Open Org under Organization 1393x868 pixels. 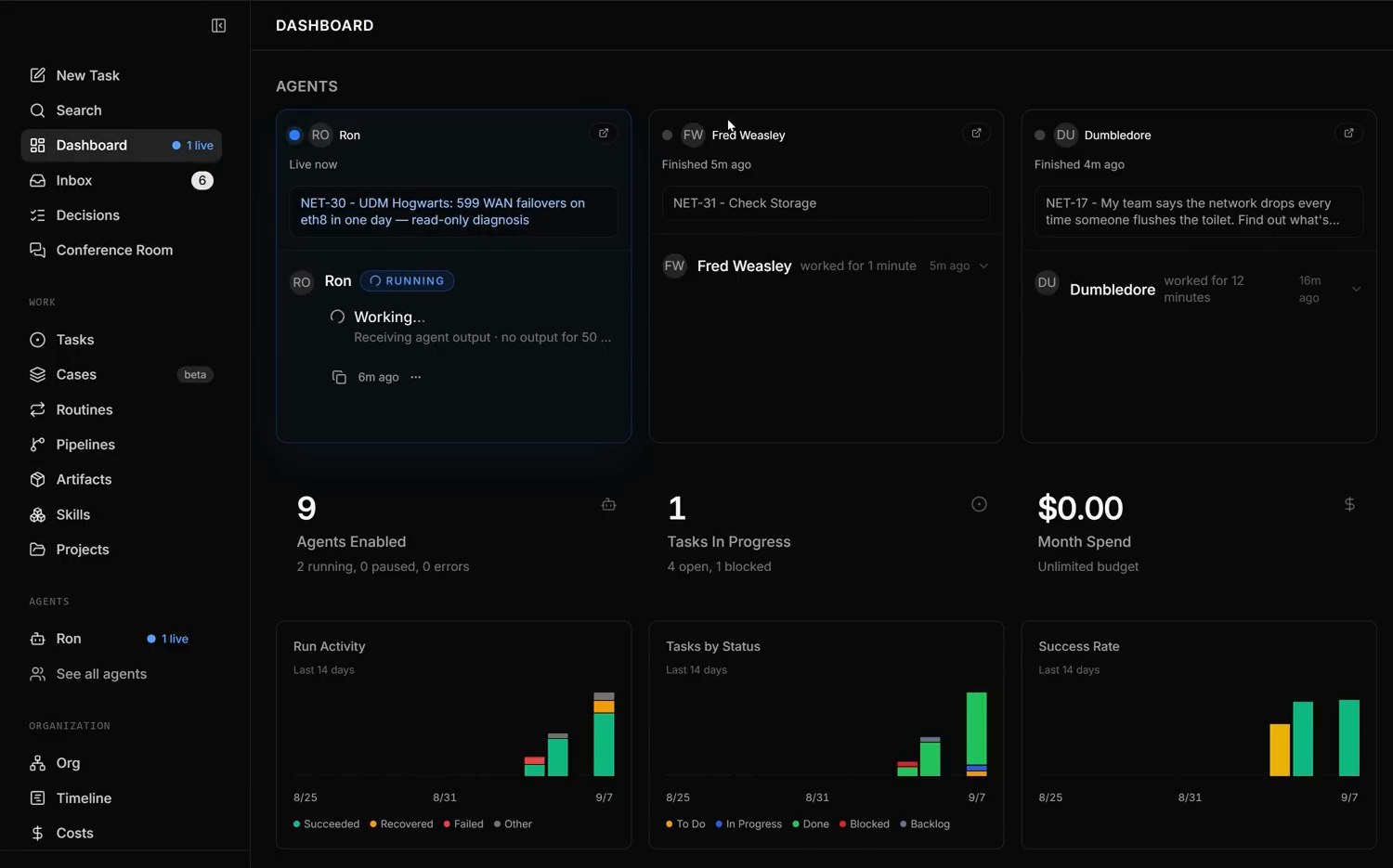coord(121,763)
